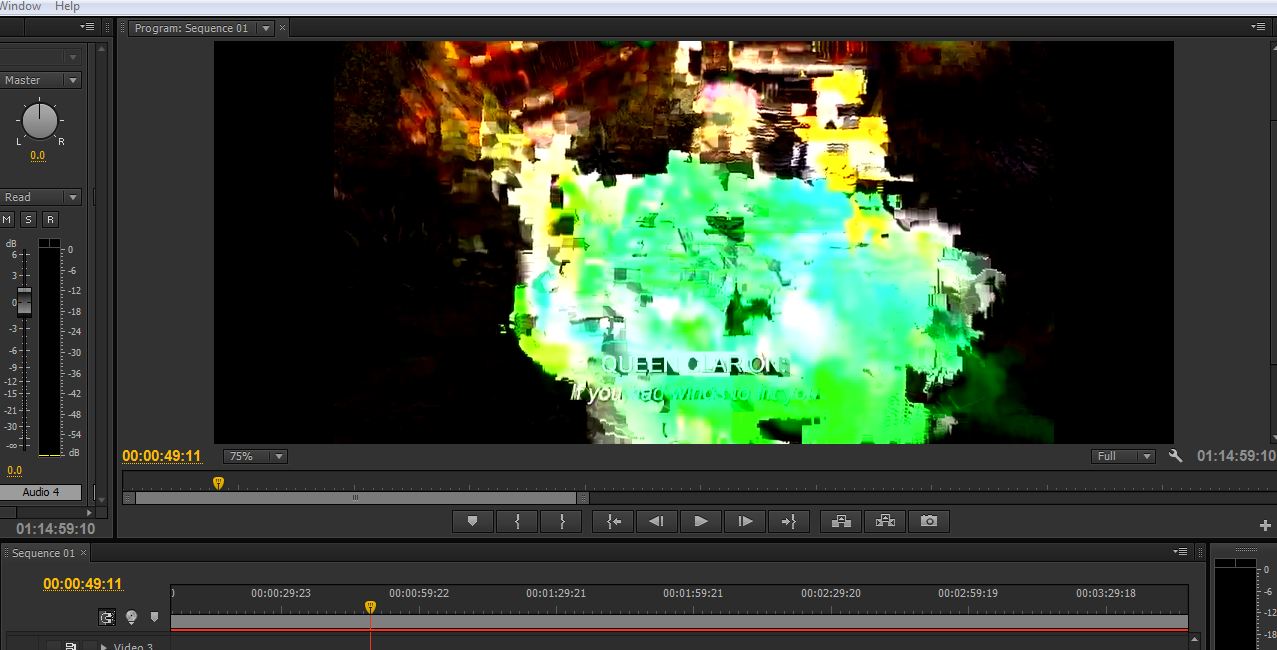Expand the Video 3 track
The image size is (1277, 650).
tap(104, 647)
